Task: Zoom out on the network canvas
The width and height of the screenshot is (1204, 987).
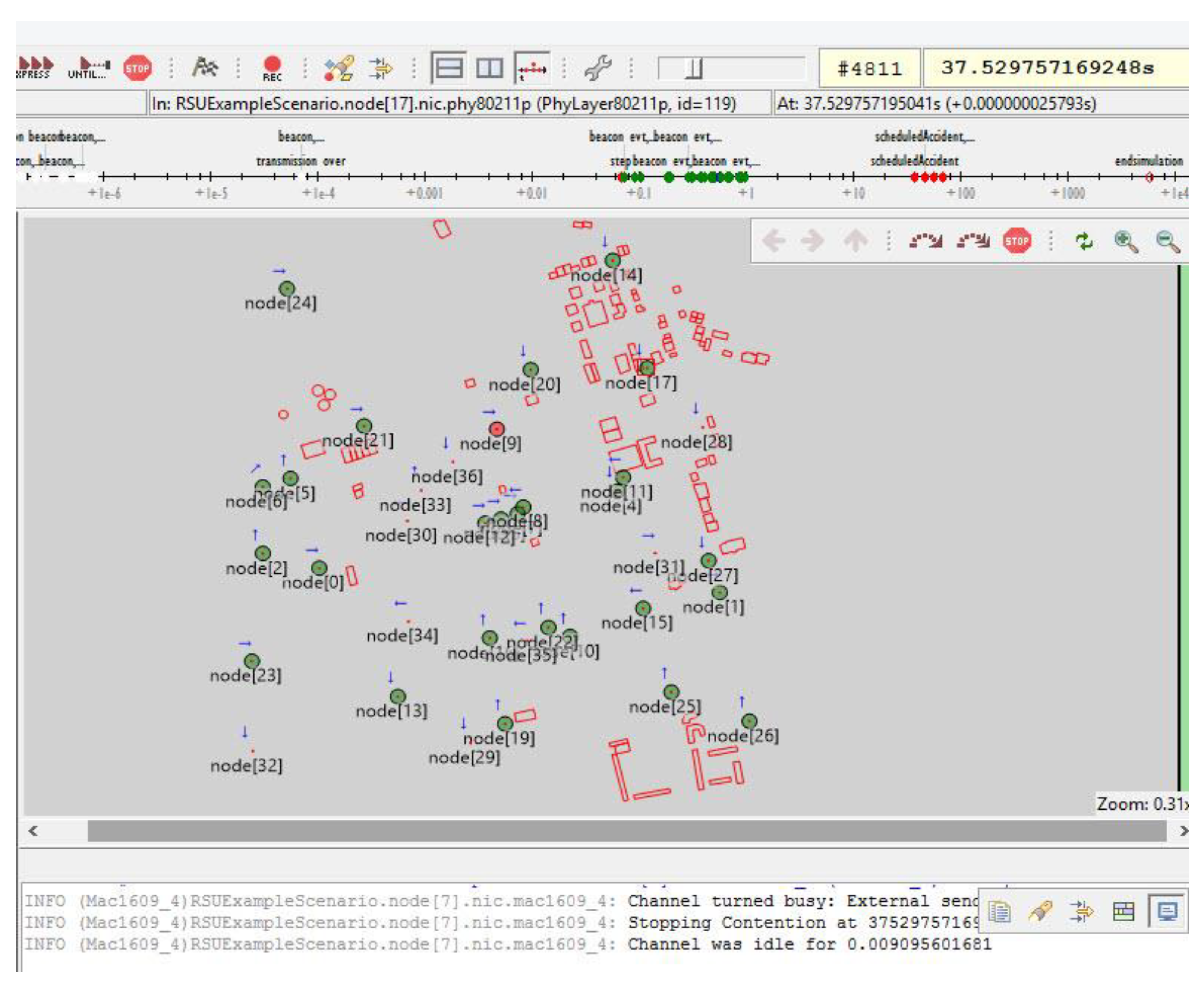Action: tap(1167, 242)
